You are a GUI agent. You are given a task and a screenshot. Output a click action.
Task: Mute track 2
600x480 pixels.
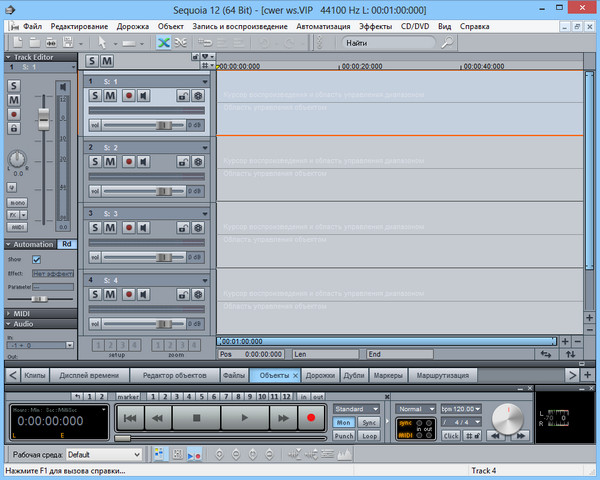[x=110, y=161]
